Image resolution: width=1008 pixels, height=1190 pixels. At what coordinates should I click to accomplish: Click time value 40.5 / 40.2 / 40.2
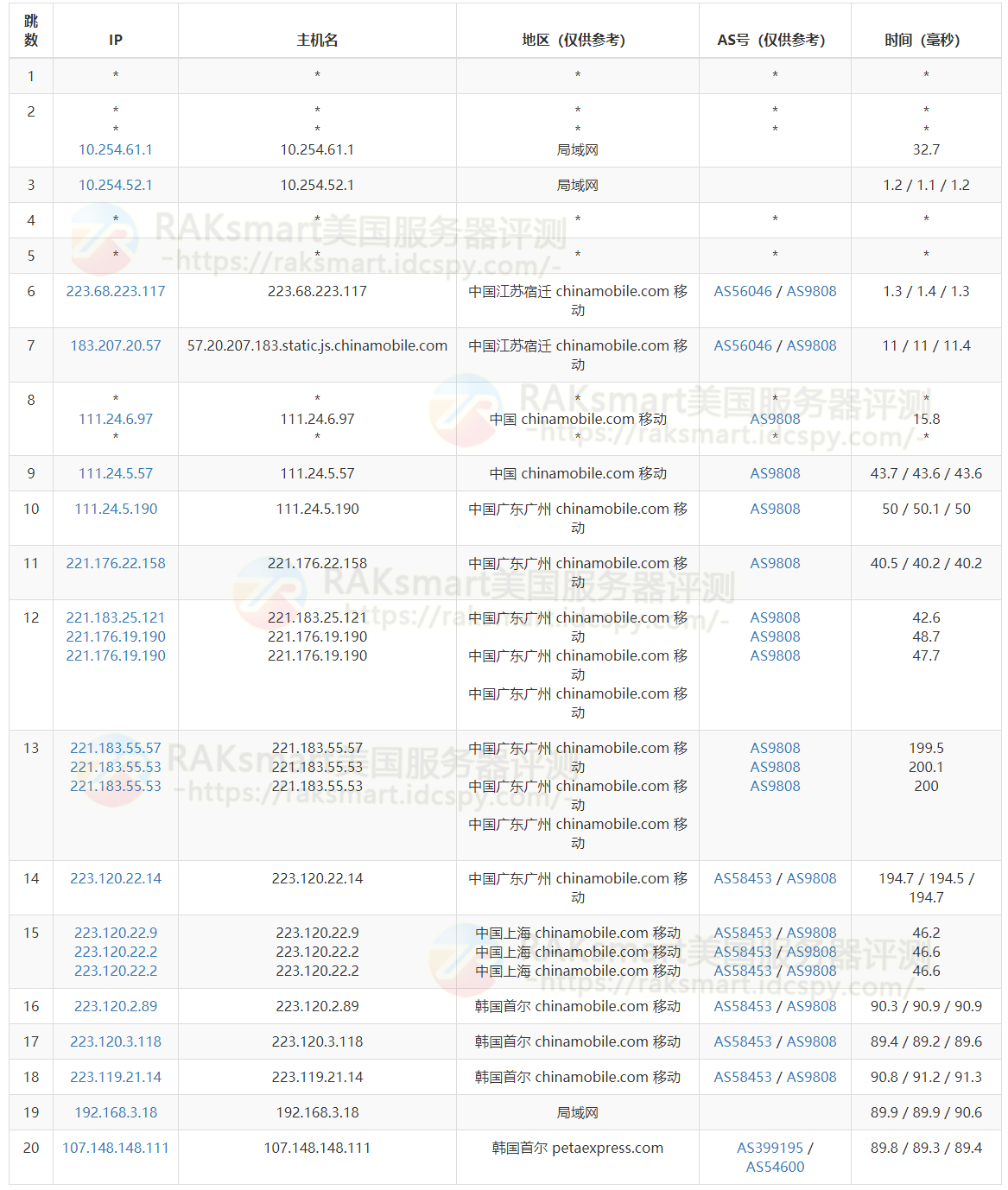(x=926, y=563)
